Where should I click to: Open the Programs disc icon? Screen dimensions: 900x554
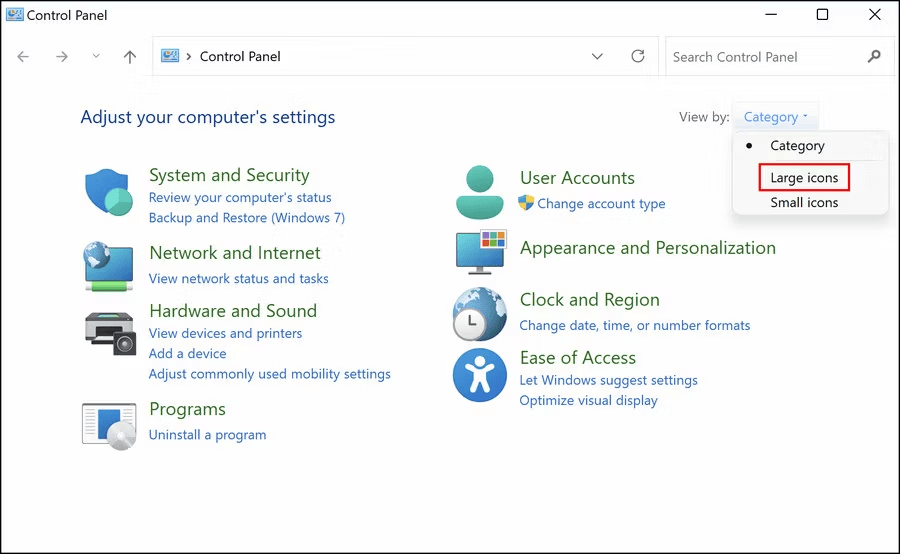109,425
